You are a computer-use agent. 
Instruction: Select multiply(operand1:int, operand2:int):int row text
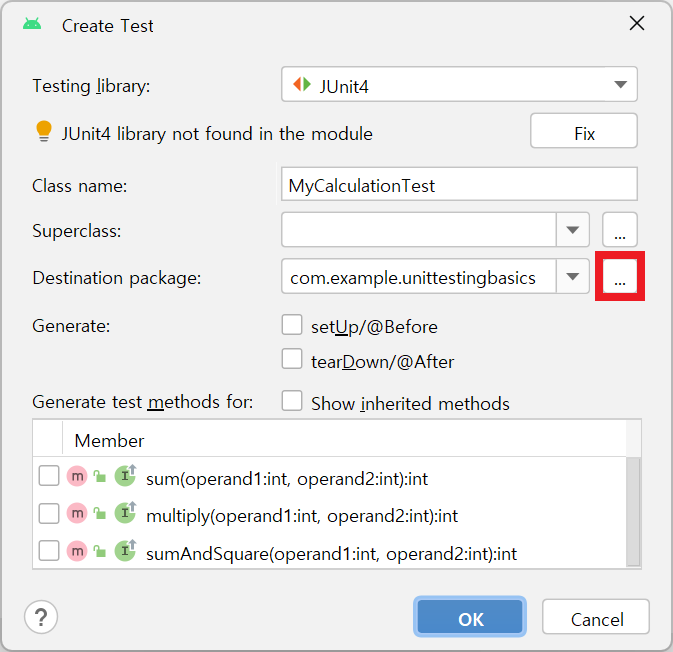302,516
